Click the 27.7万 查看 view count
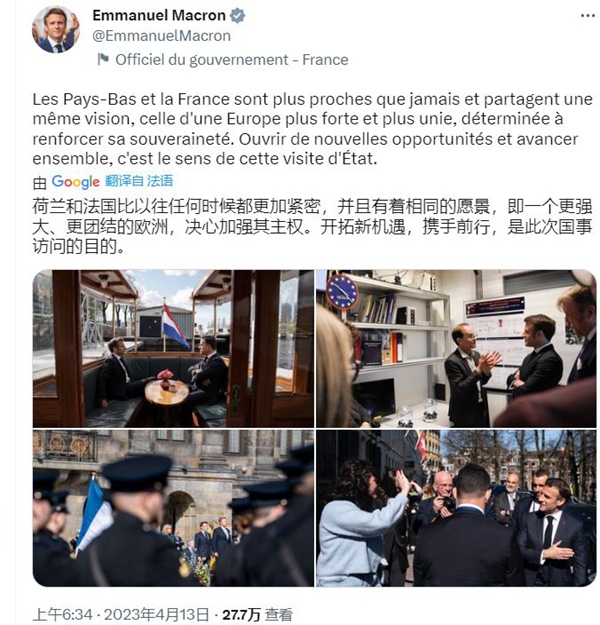Image resolution: width=600 pixels, height=625 pixels. 257,614
